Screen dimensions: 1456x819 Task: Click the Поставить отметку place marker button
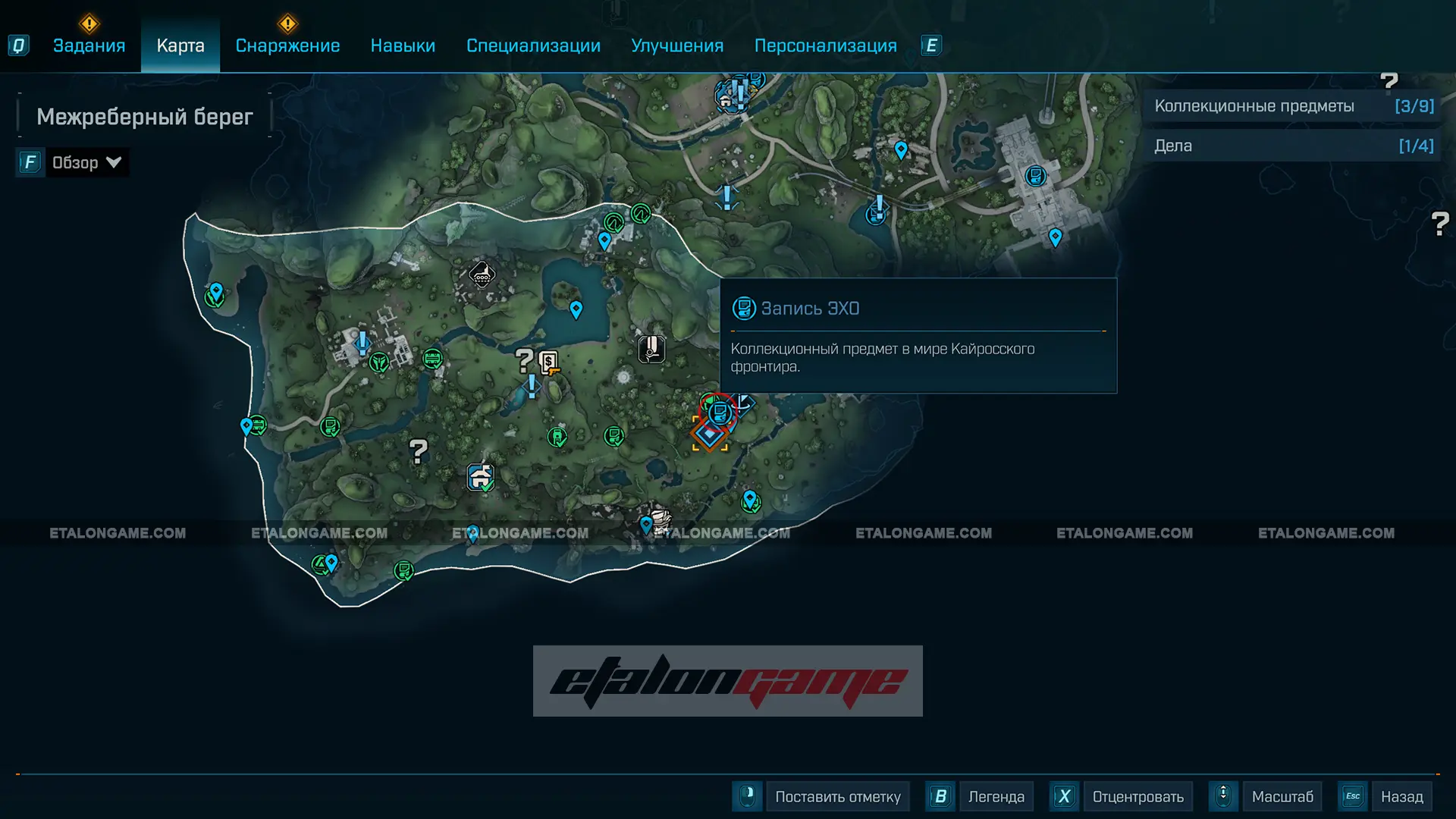837,796
